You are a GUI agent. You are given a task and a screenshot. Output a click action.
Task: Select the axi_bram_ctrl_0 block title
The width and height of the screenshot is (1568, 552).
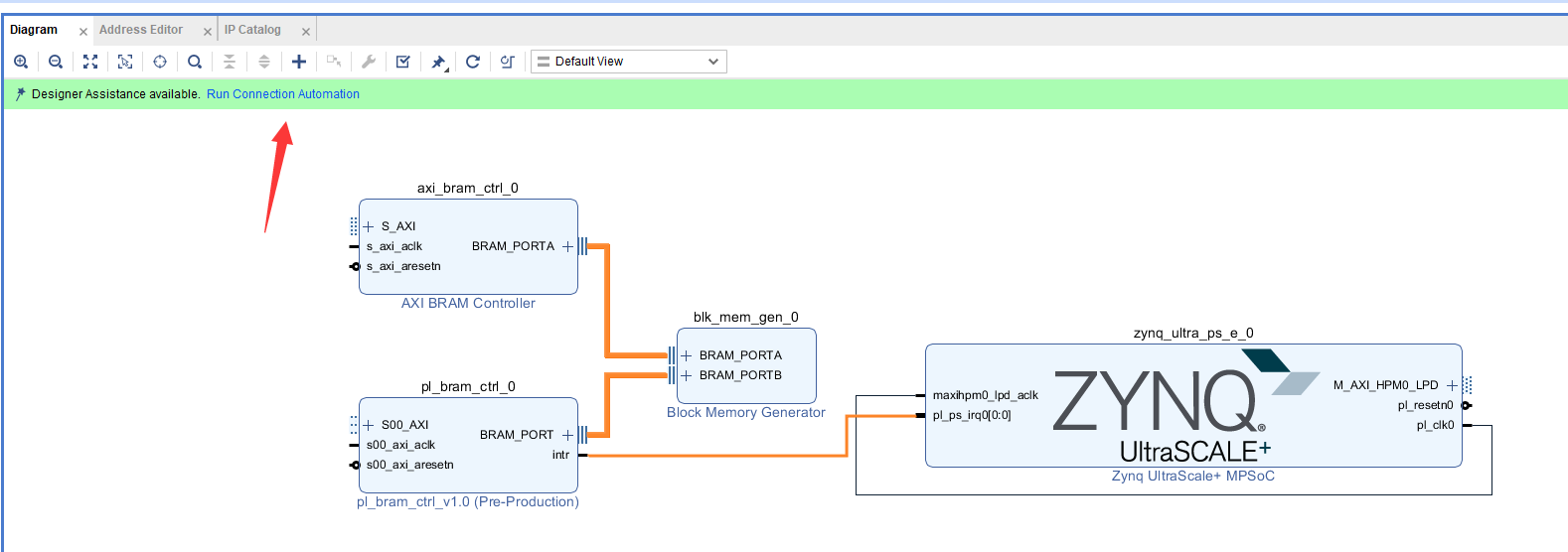468,188
